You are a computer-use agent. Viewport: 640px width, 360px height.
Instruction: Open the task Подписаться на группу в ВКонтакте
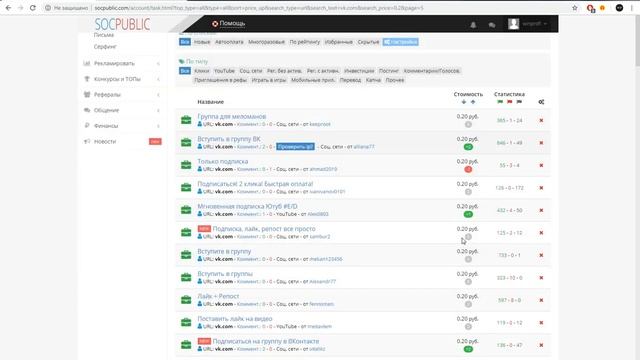(266, 341)
